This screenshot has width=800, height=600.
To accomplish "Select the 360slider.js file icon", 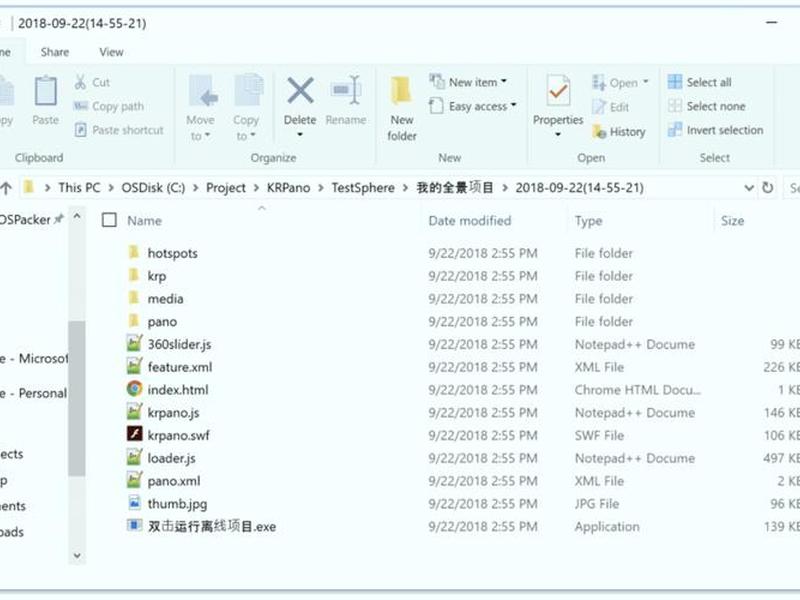I will (134, 343).
